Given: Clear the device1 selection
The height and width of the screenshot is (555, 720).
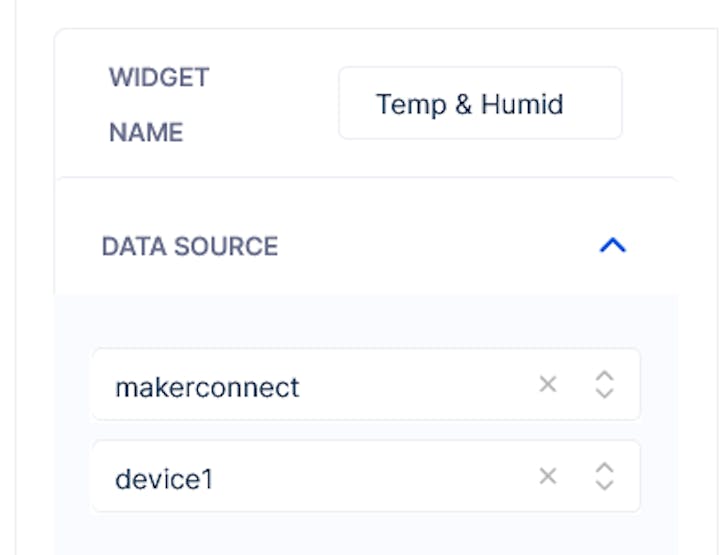Looking at the screenshot, I should [x=548, y=477].
